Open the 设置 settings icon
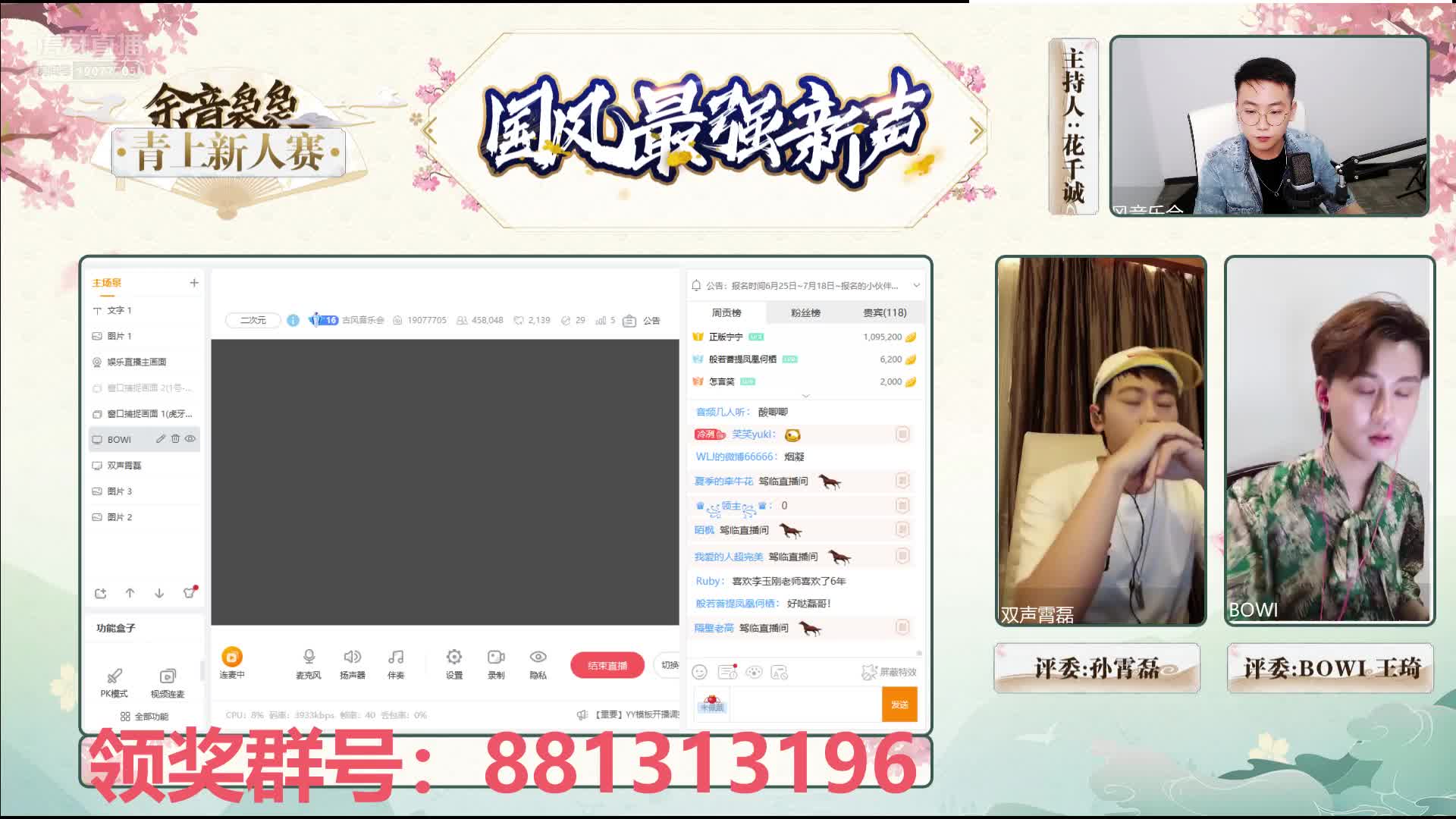 (x=453, y=659)
